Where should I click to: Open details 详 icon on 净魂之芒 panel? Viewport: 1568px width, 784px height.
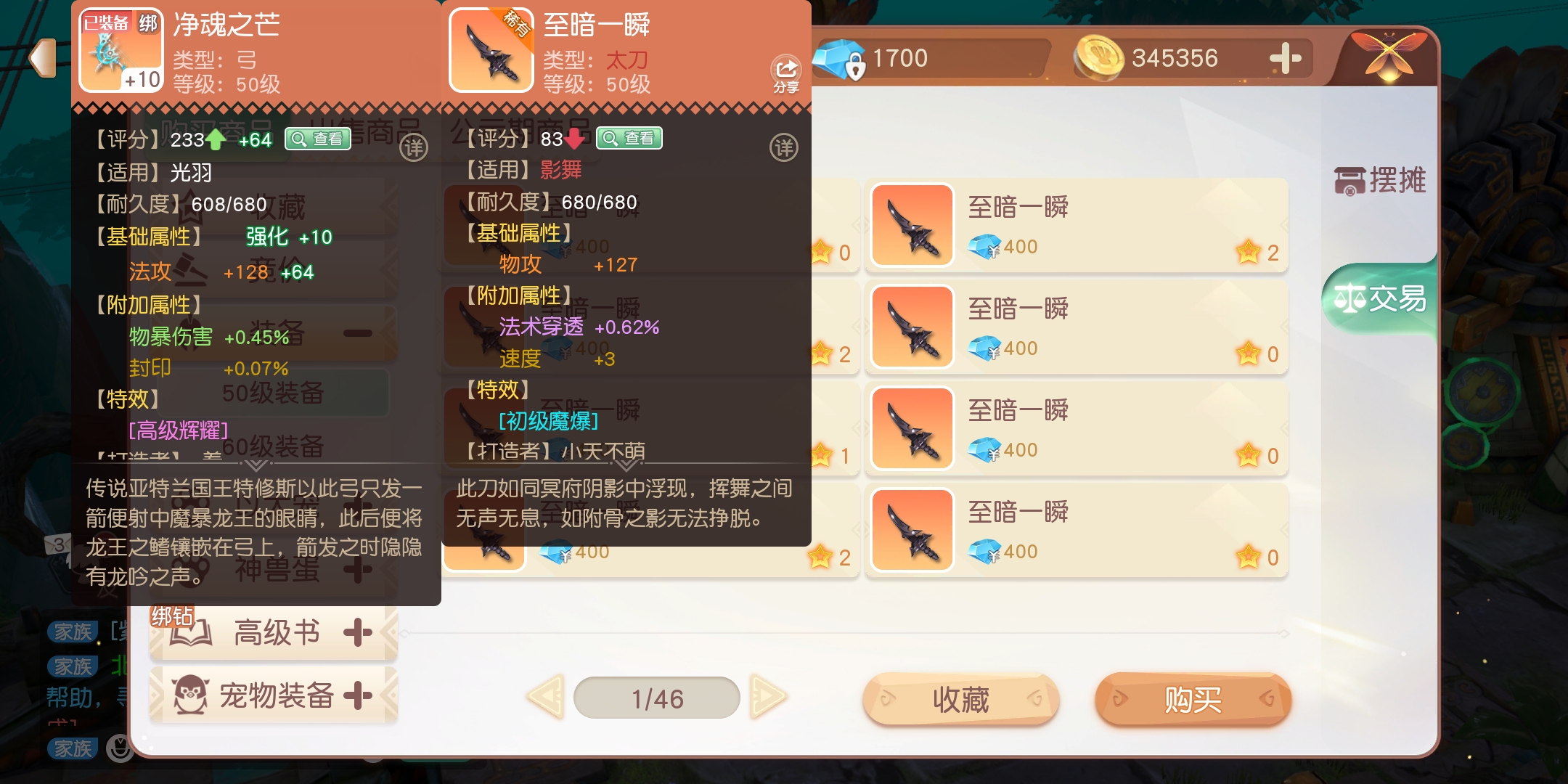pos(414,148)
